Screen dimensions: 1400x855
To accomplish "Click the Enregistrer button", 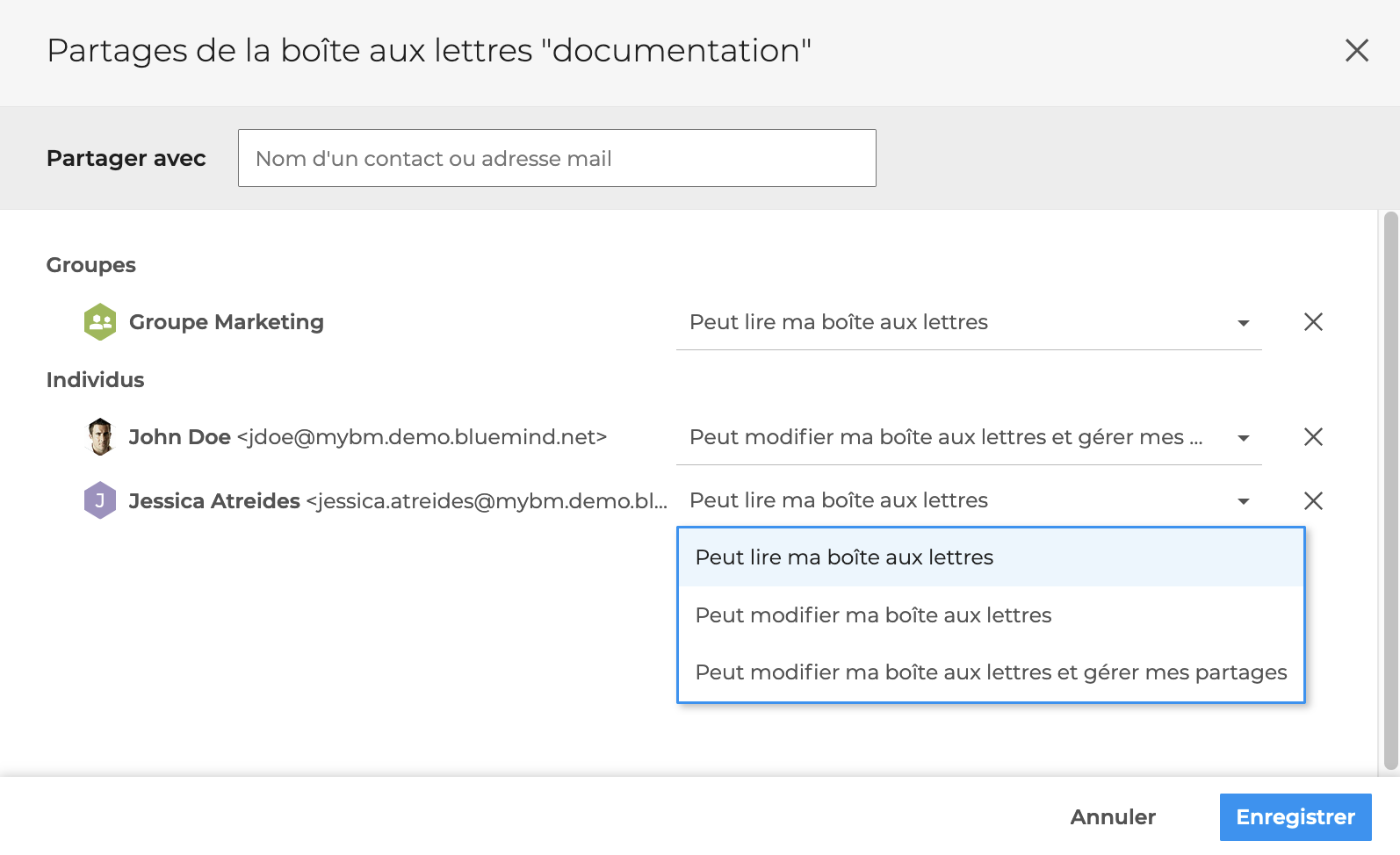I will pos(1295,817).
